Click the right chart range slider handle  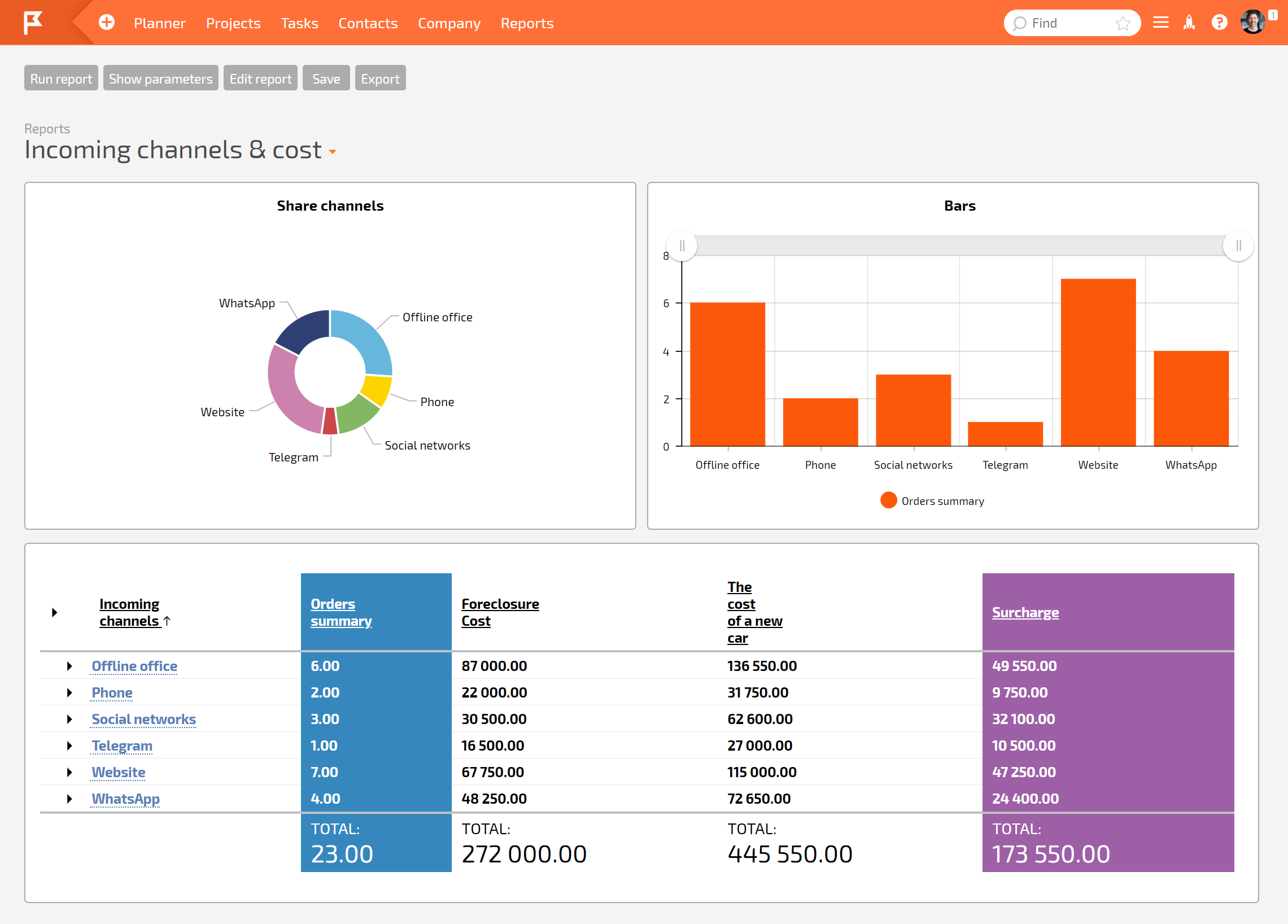tap(1238, 246)
